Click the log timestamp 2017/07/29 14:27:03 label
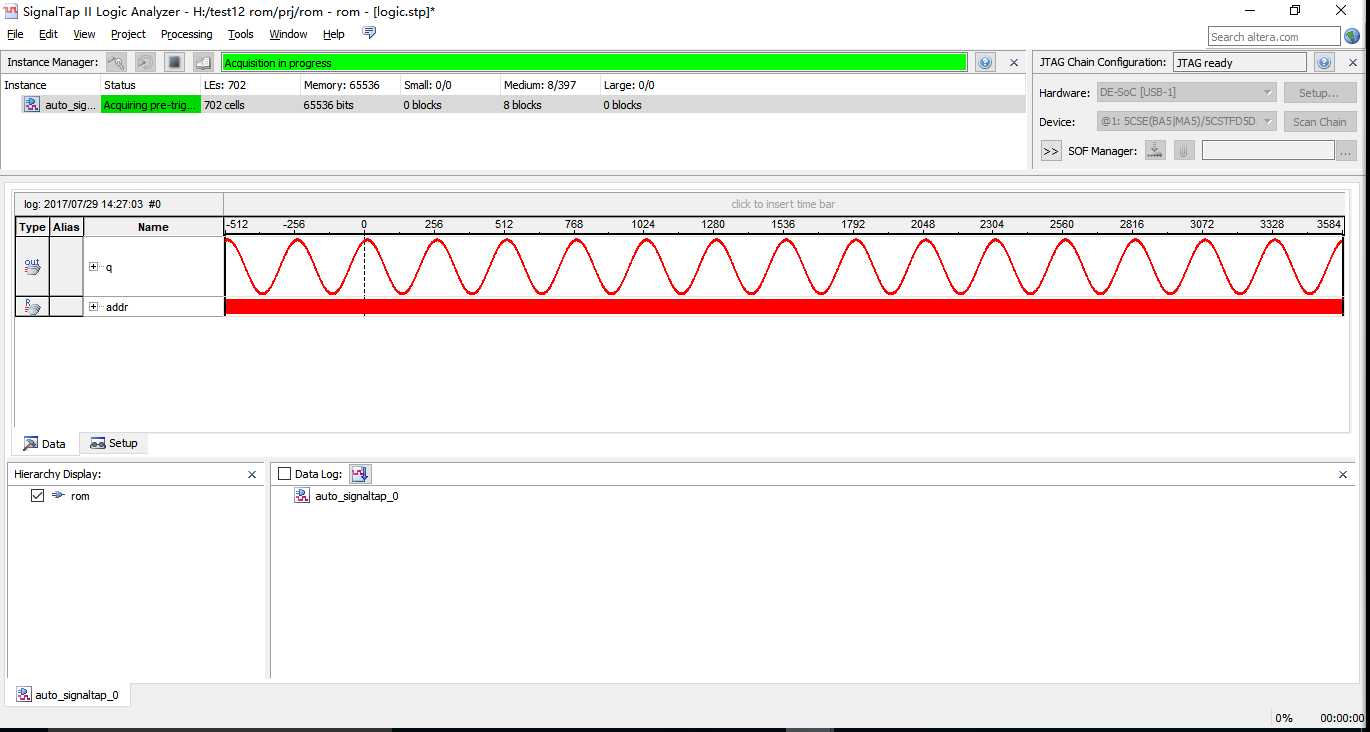 pos(92,204)
